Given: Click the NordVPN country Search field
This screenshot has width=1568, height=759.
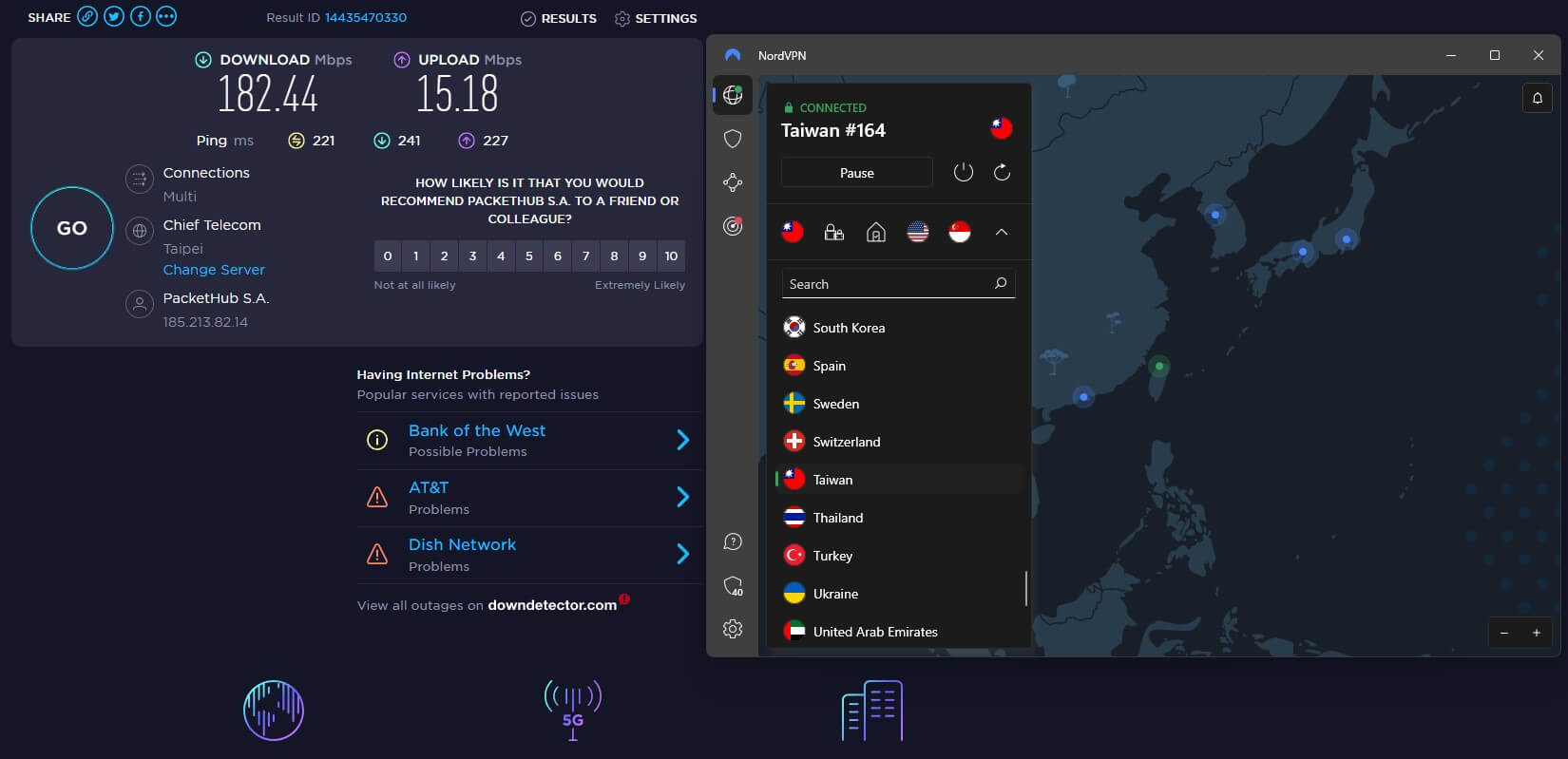Looking at the screenshot, I should (898, 284).
